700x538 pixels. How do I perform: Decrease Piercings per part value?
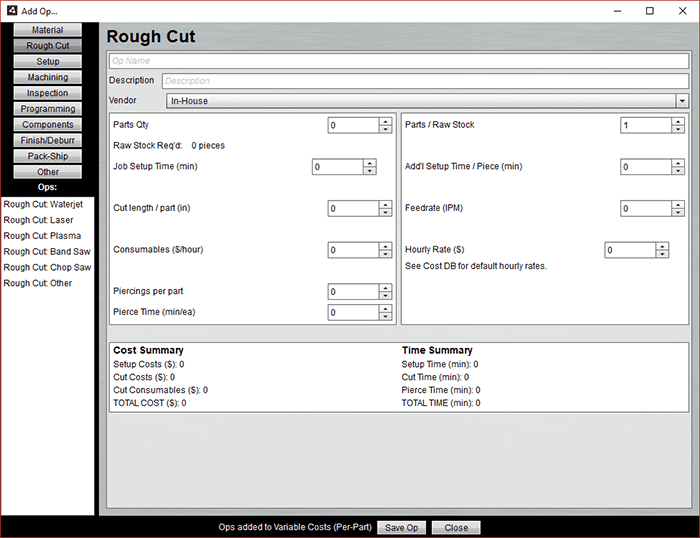[x=385, y=296]
